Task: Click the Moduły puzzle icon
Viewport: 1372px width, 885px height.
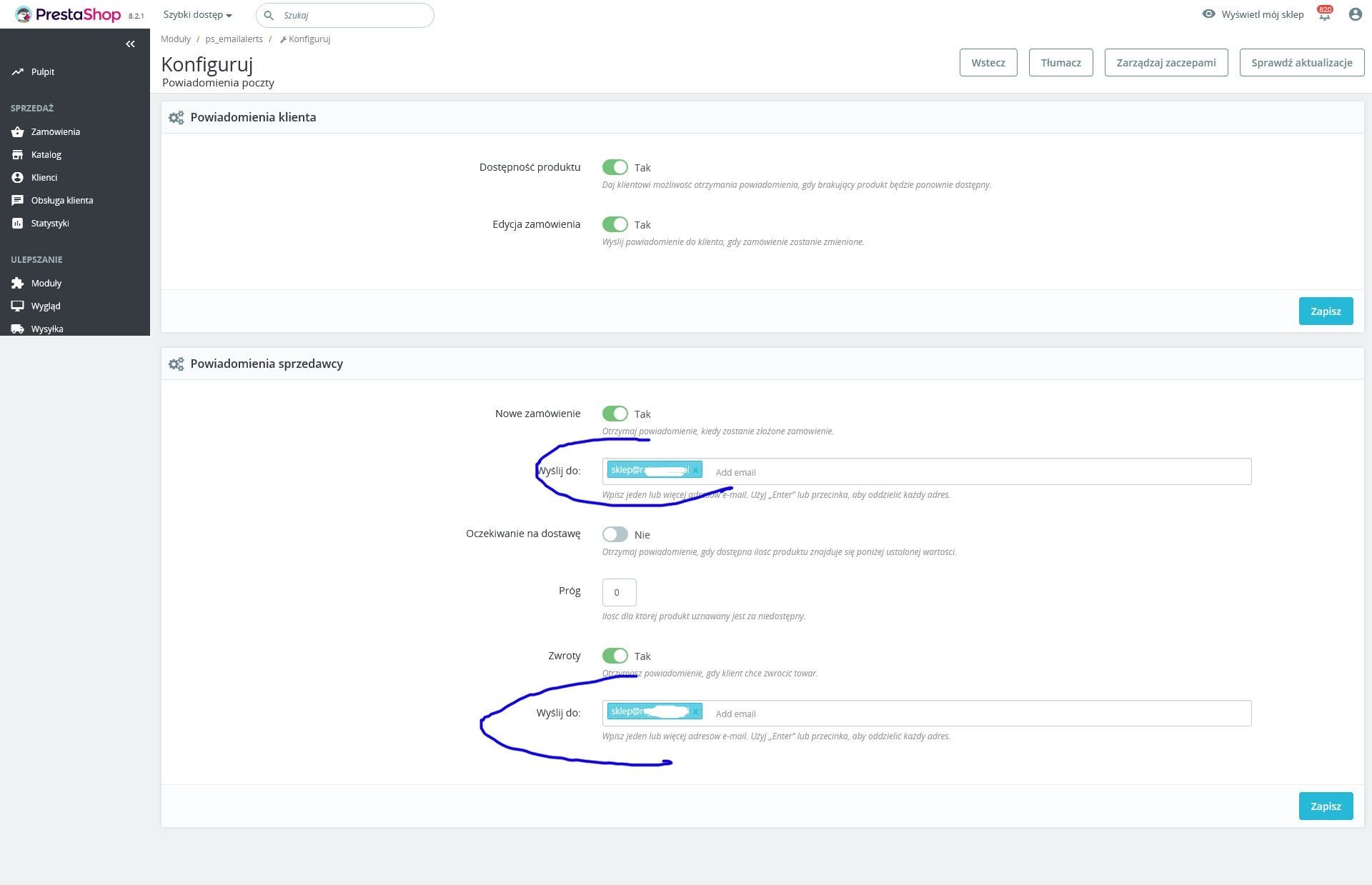Action: 17,284
